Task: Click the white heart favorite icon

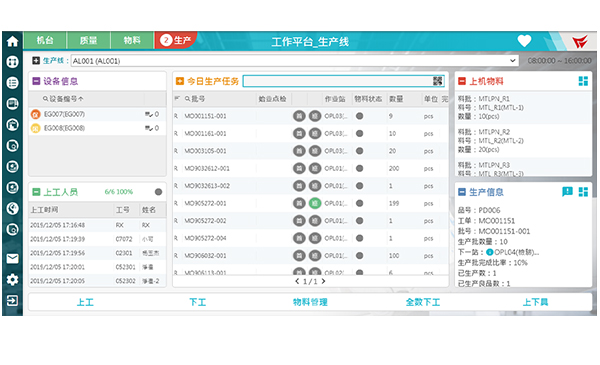Action: 524,41
